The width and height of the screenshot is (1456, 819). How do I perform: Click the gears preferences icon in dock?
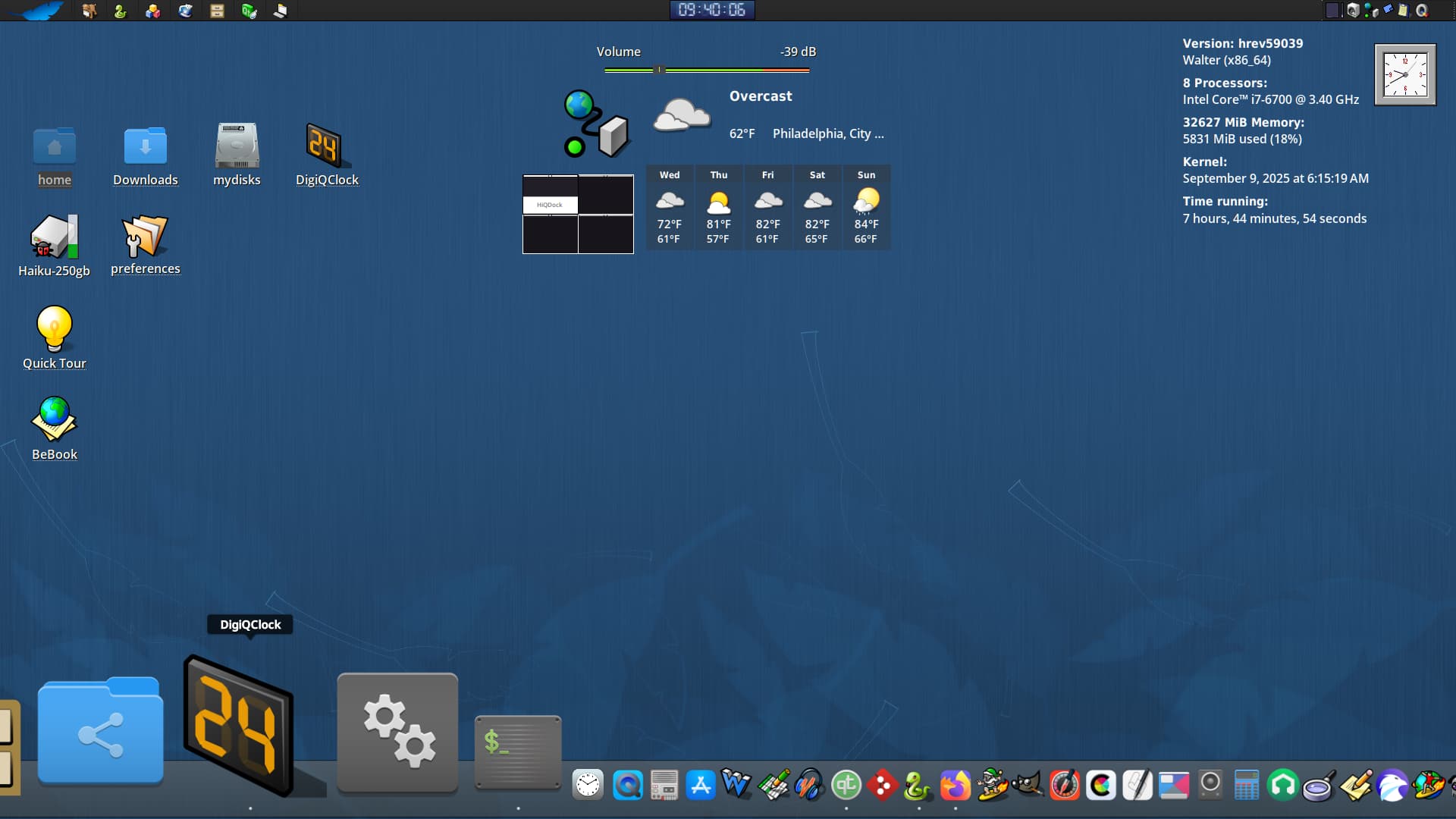397,732
